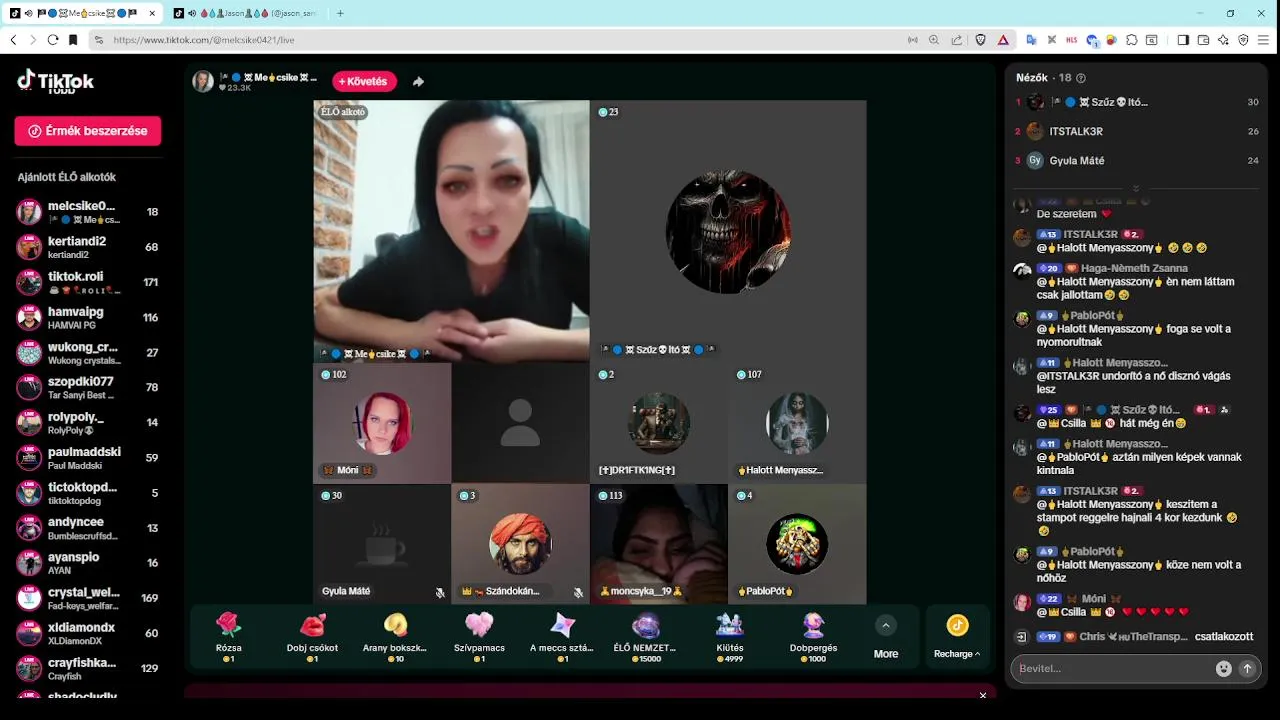Screen dimensions: 1280x720
Task: Follow the streamer with Követés button
Action: point(365,81)
